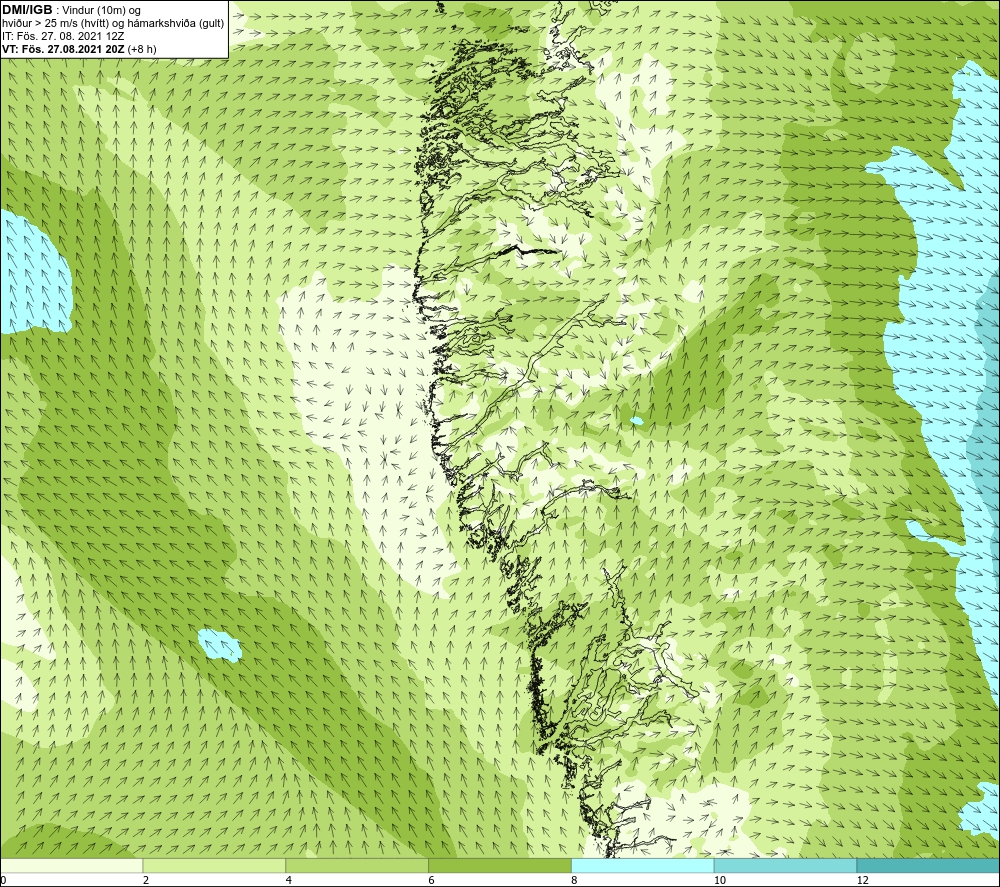This screenshot has width=1000, height=887.
Task: Click the scale label '2'
Action: pyautogui.click(x=146, y=880)
